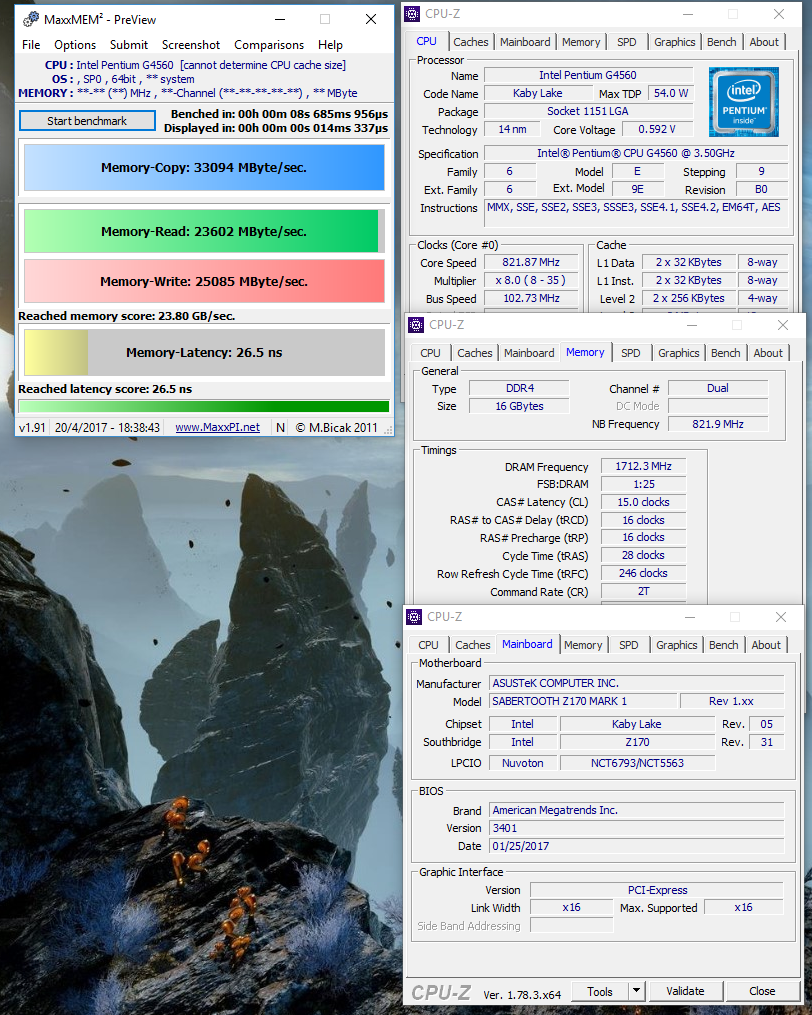The height and width of the screenshot is (1015, 812).
Task: Click the Size value 16 GBytes
Action: click(519, 407)
